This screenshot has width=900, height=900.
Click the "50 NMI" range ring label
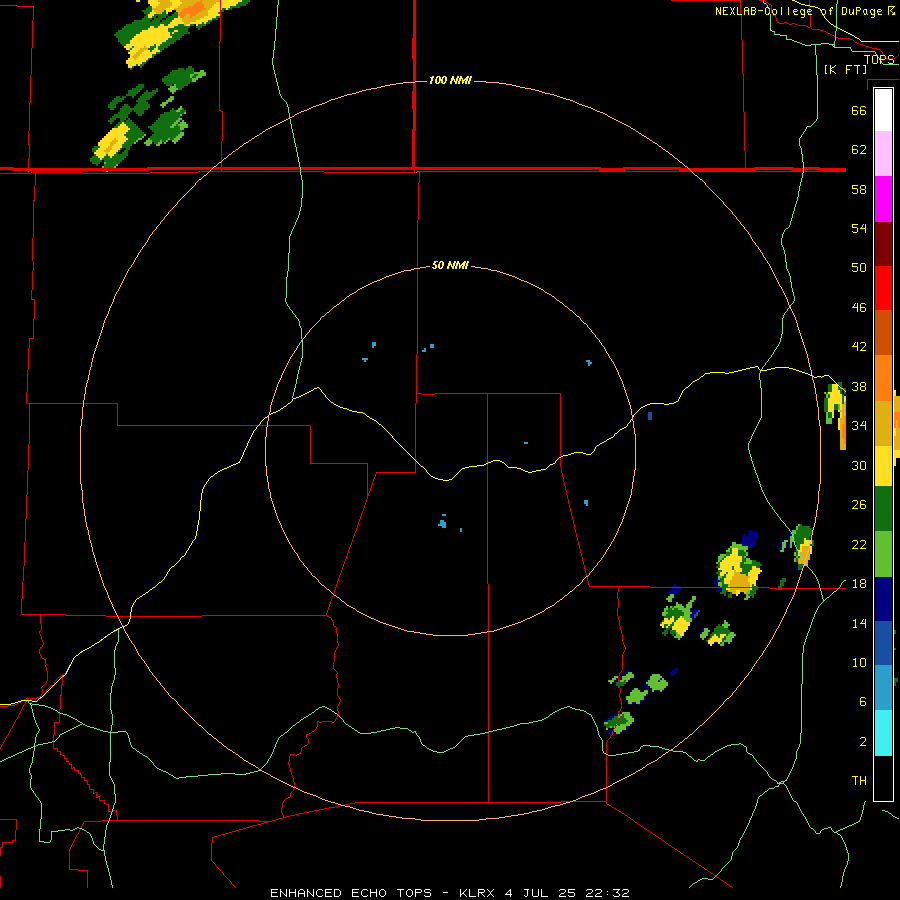tap(450, 265)
